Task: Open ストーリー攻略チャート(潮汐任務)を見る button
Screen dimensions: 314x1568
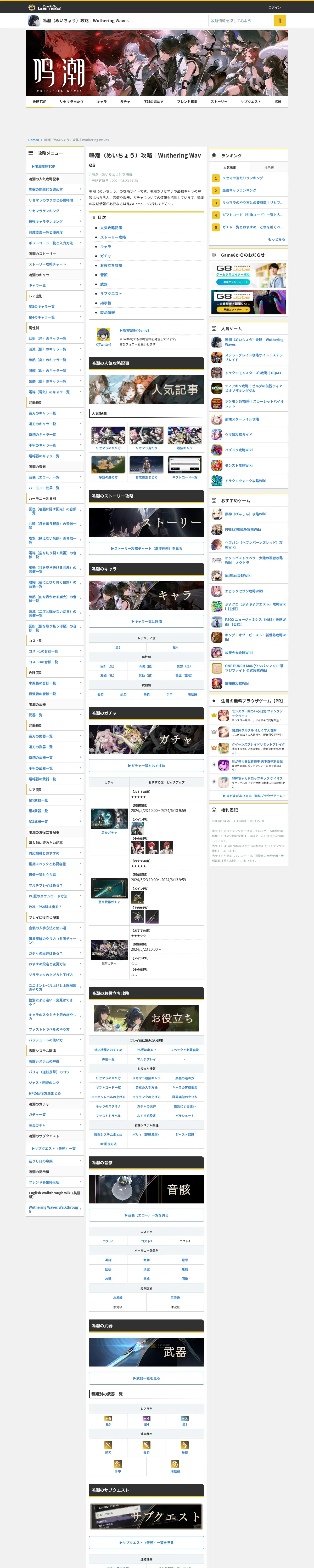Action: coord(146,549)
